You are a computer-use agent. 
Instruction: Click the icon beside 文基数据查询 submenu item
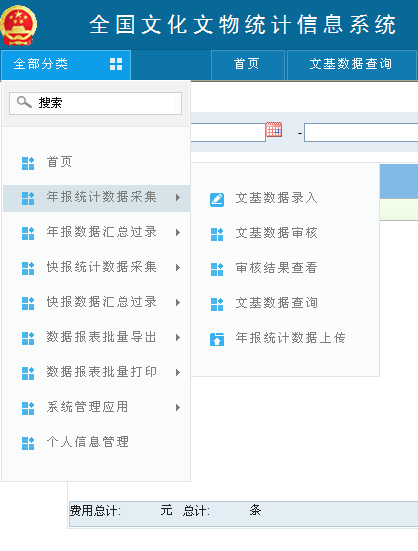(x=217, y=304)
